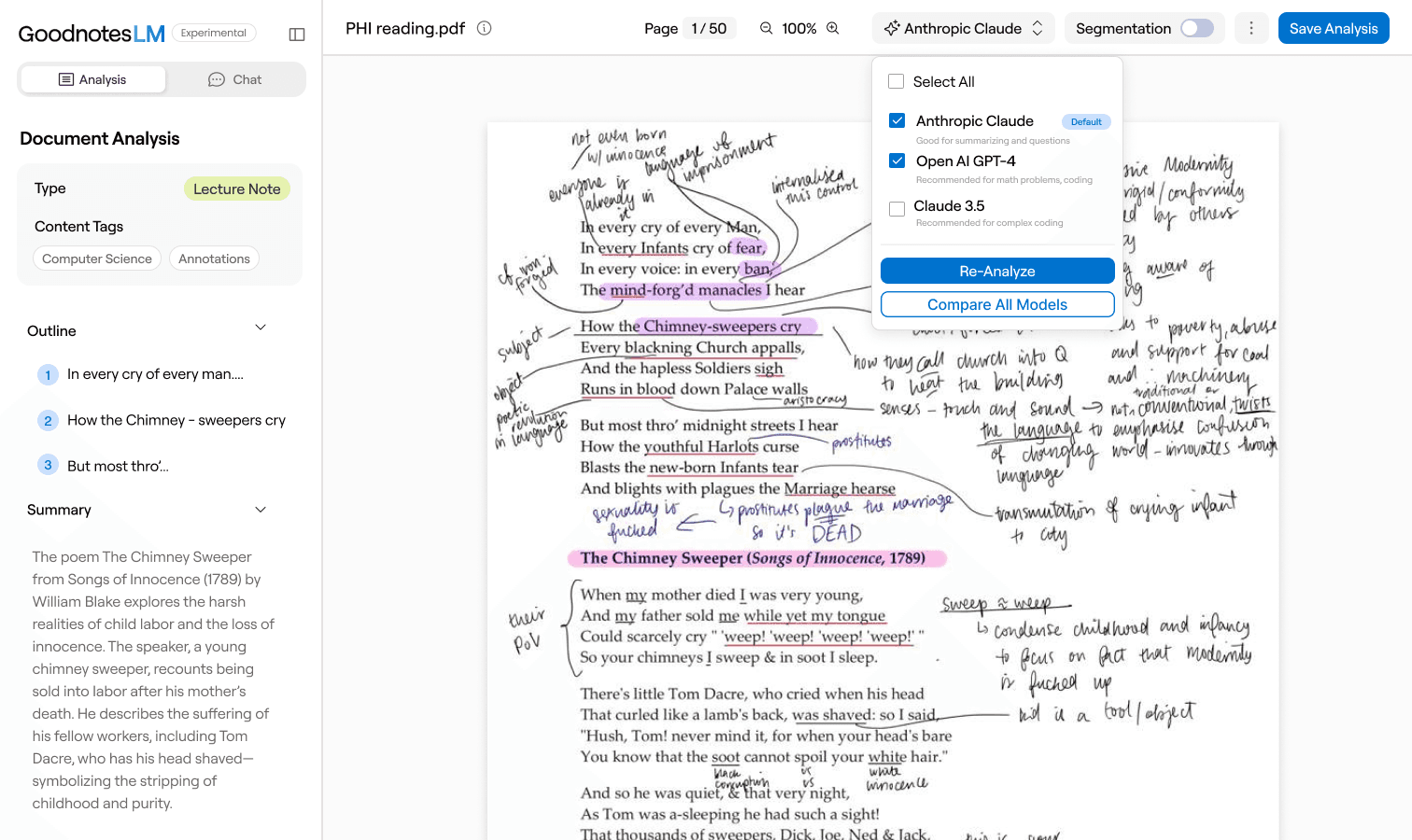This screenshot has height=840, width=1412.
Task: Click the GoodnotesLM logo
Action: click(x=92, y=34)
